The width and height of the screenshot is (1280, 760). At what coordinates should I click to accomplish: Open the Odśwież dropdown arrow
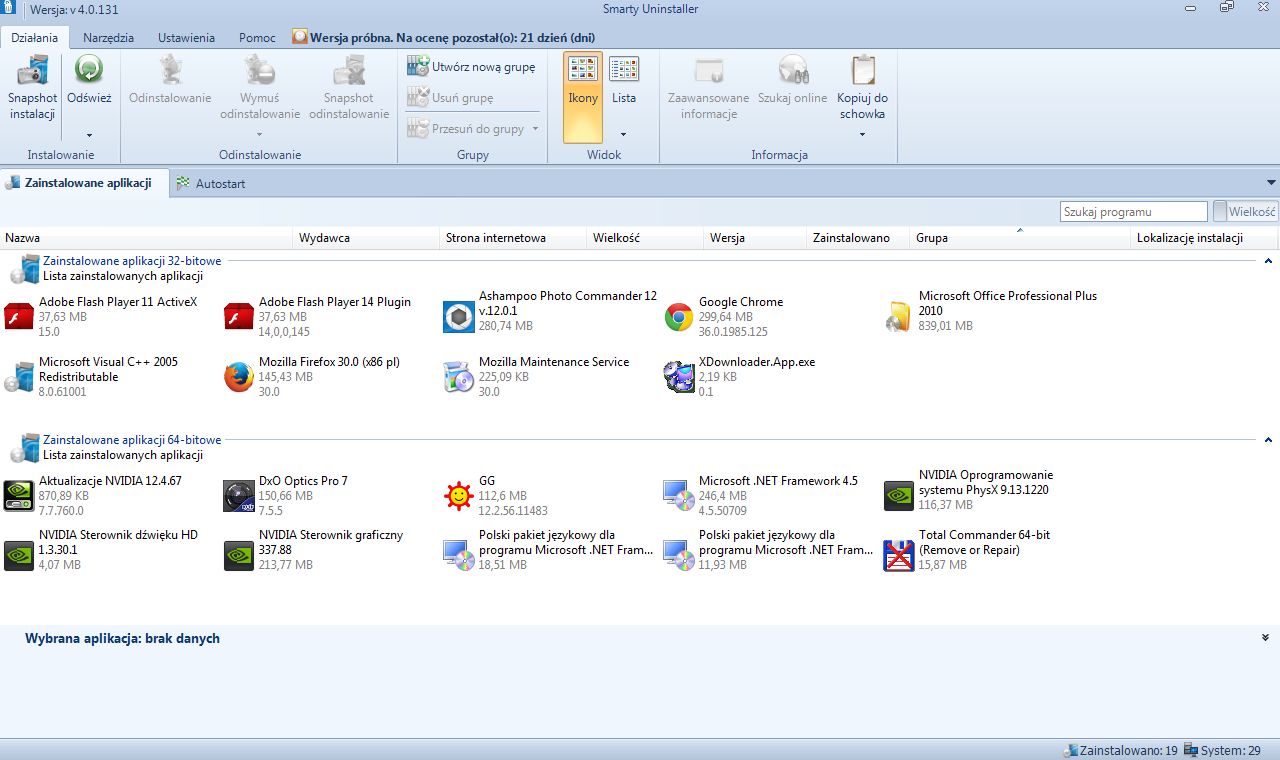click(89, 134)
